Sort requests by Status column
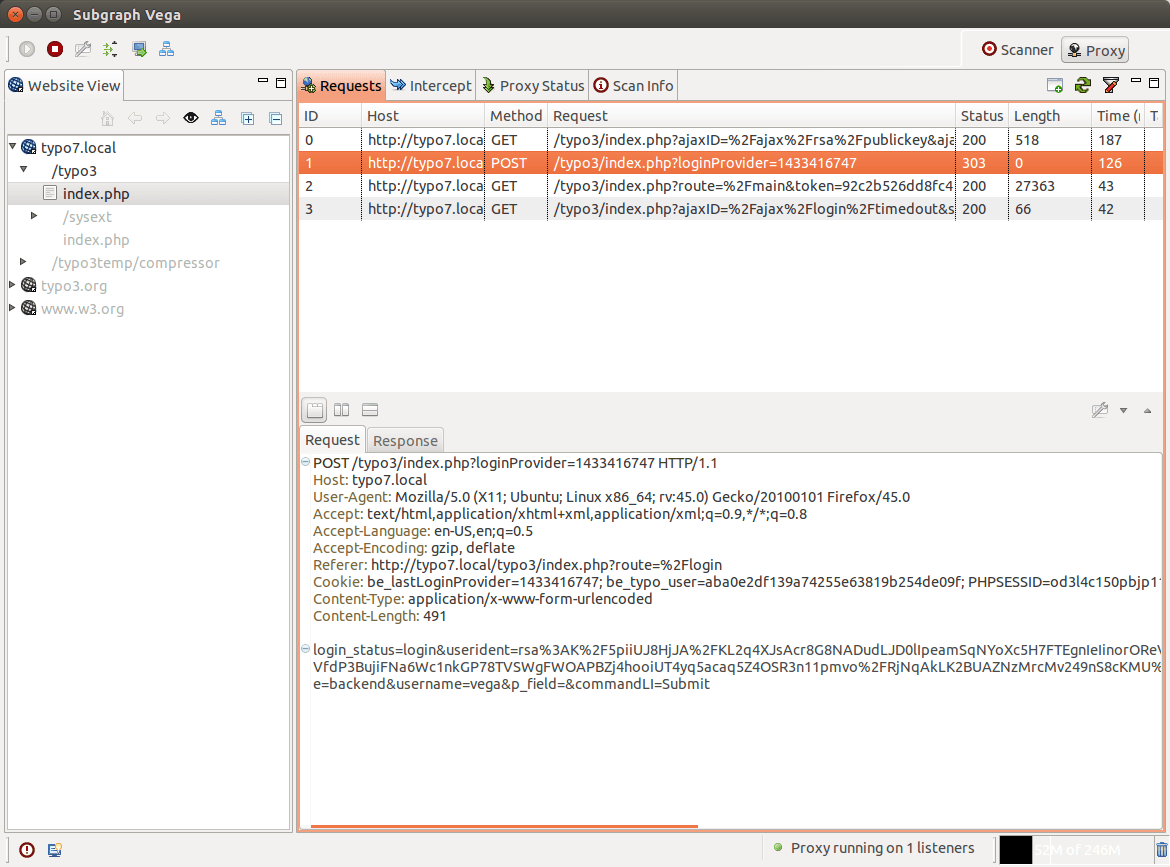The height and width of the screenshot is (867, 1170). click(x=981, y=116)
